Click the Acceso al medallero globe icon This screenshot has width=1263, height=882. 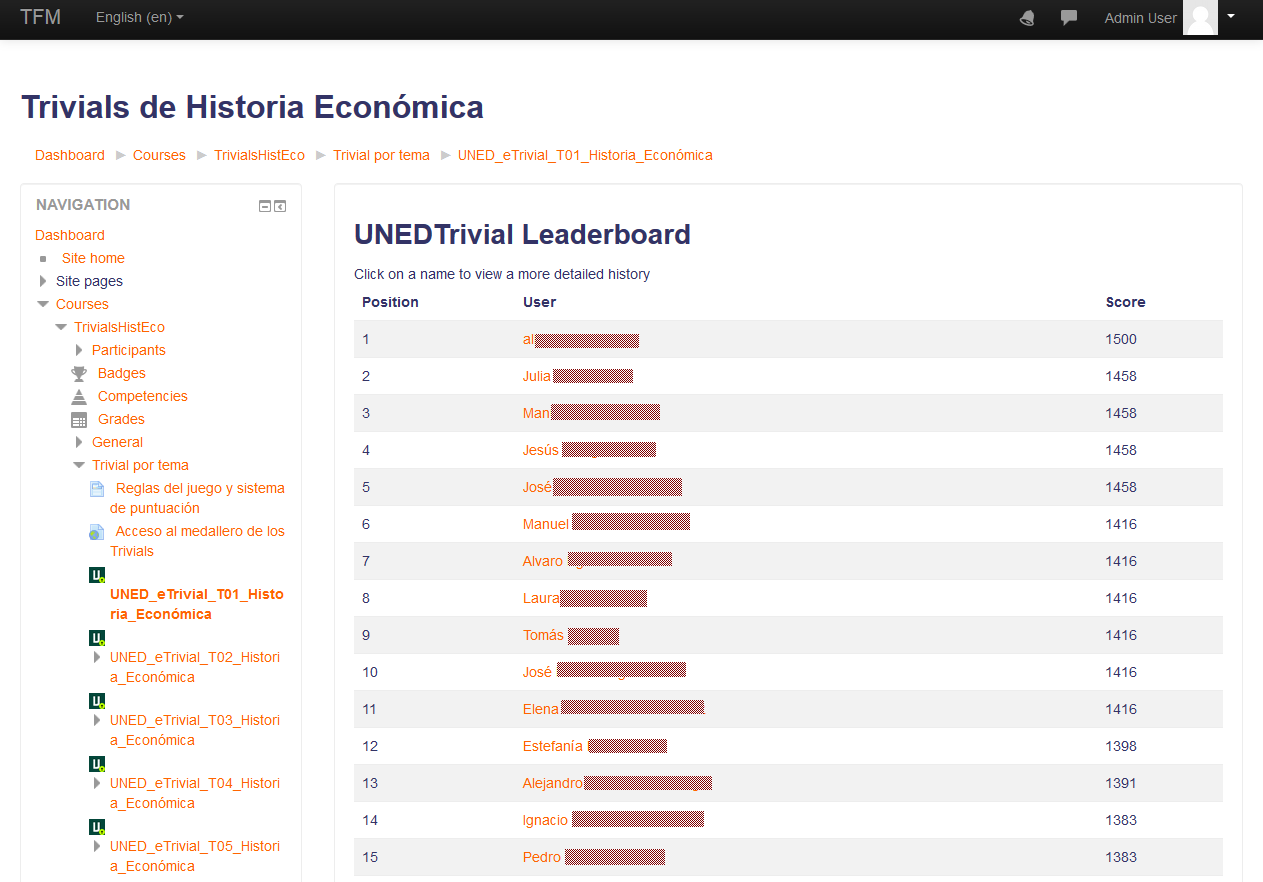coord(96,532)
